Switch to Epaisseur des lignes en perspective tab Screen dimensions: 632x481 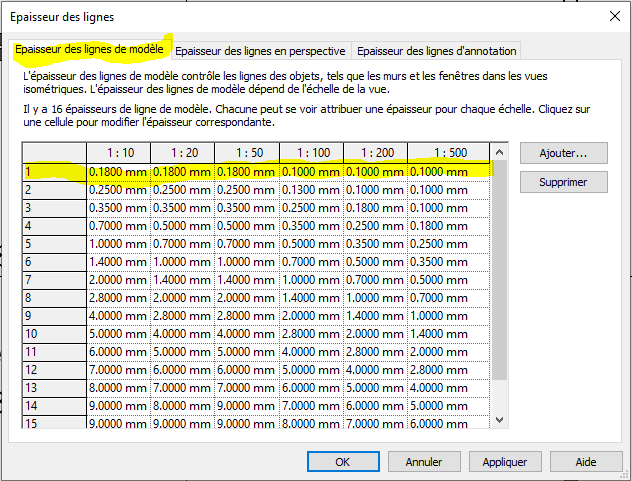tap(262, 51)
